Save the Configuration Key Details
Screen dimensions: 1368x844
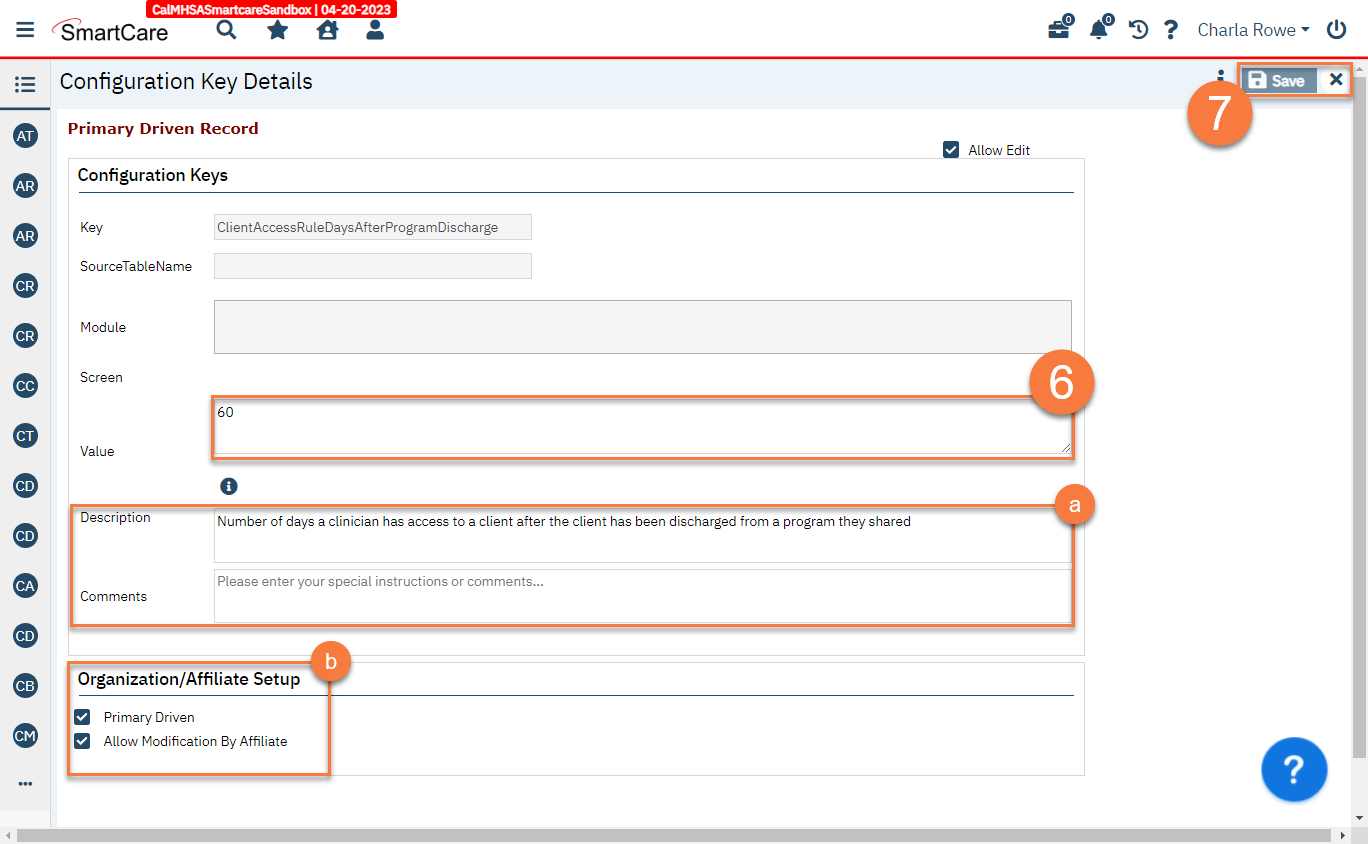[1279, 80]
